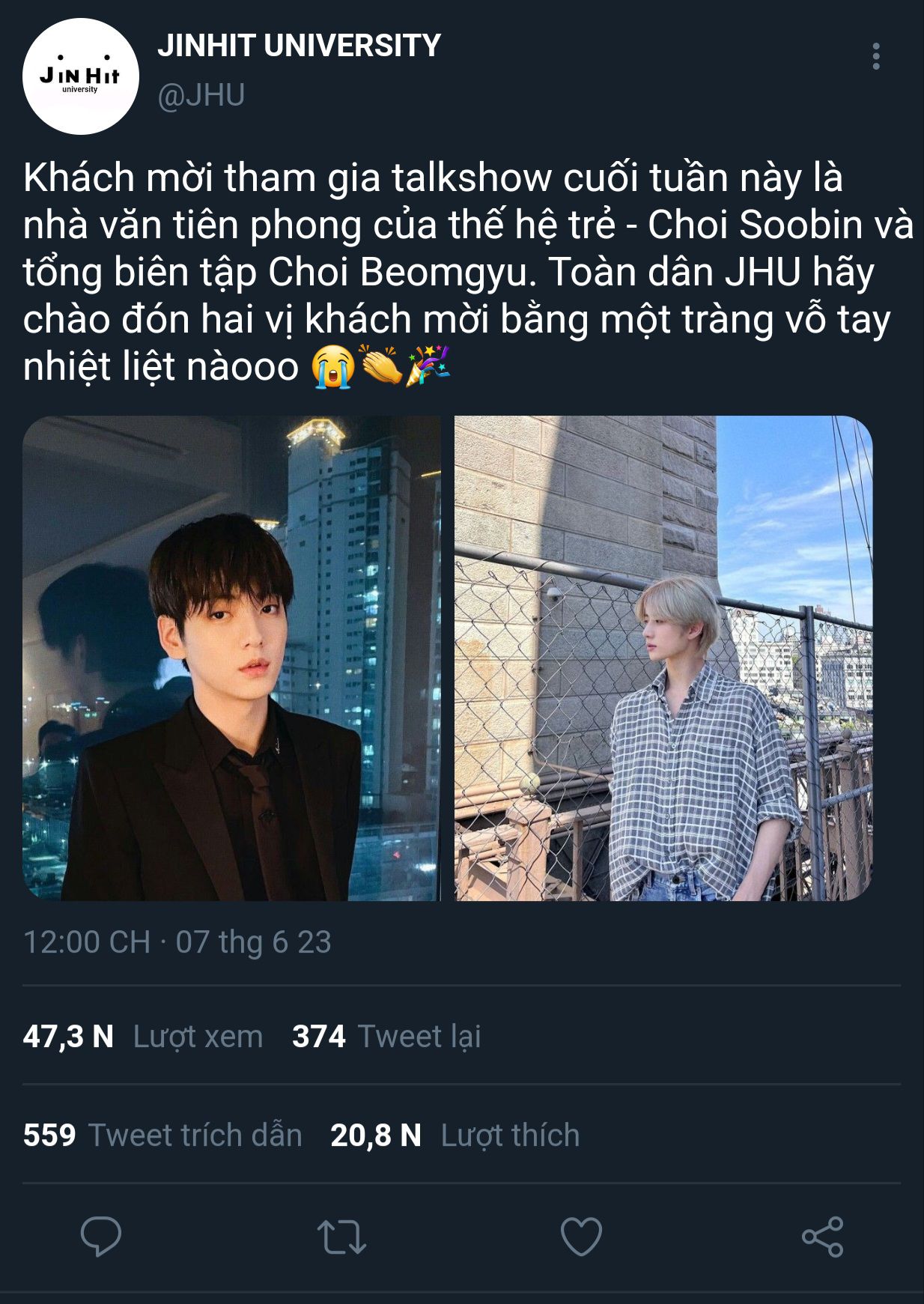
Task: Open the JINHIT UNIVERSITY display name
Action: tap(299, 46)
